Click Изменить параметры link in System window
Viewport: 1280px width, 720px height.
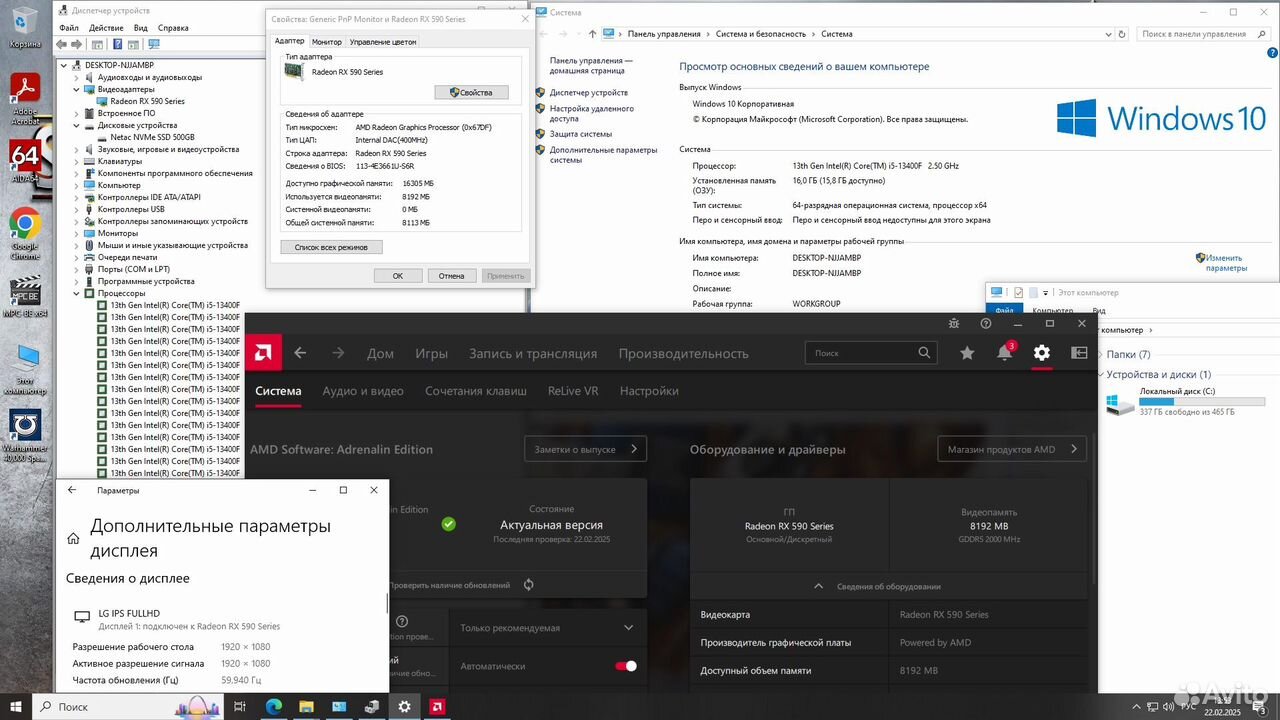click(1225, 263)
